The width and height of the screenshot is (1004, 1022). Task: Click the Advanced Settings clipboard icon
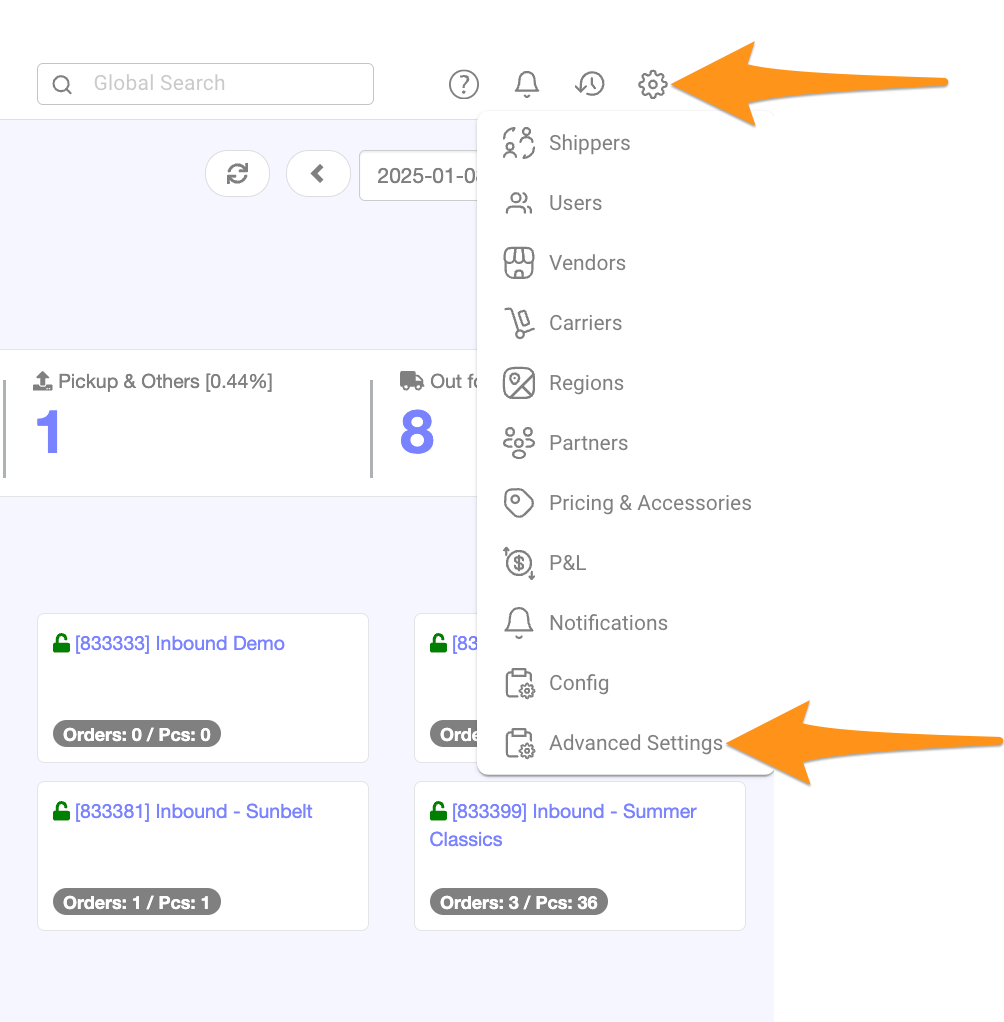click(x=520, y=743)
